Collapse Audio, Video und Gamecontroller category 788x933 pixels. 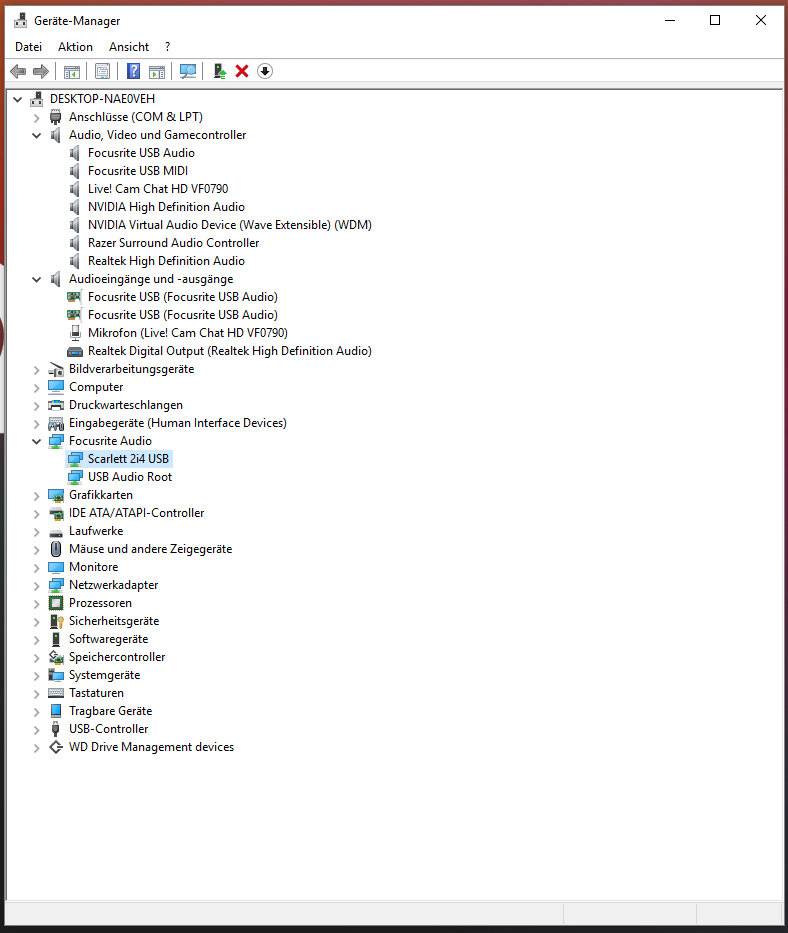36,135
